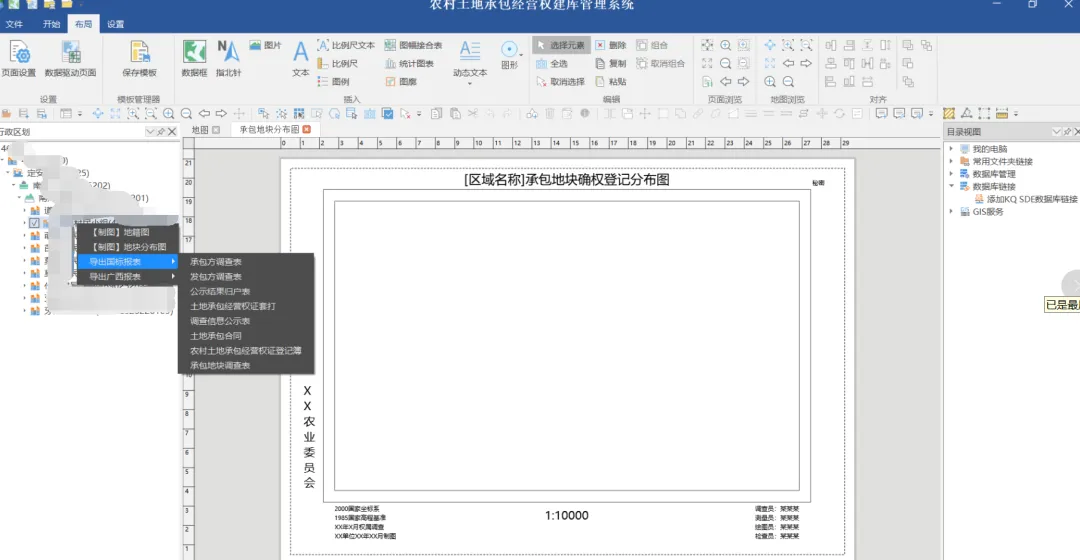
Task: Insert 图片 picture element
Action: click(x=265, y=45)
